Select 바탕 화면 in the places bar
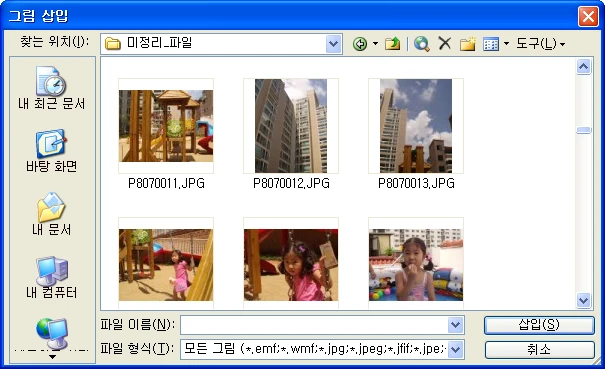The width and height of the screenshot is (605, 369). click(x=51, y=151)
